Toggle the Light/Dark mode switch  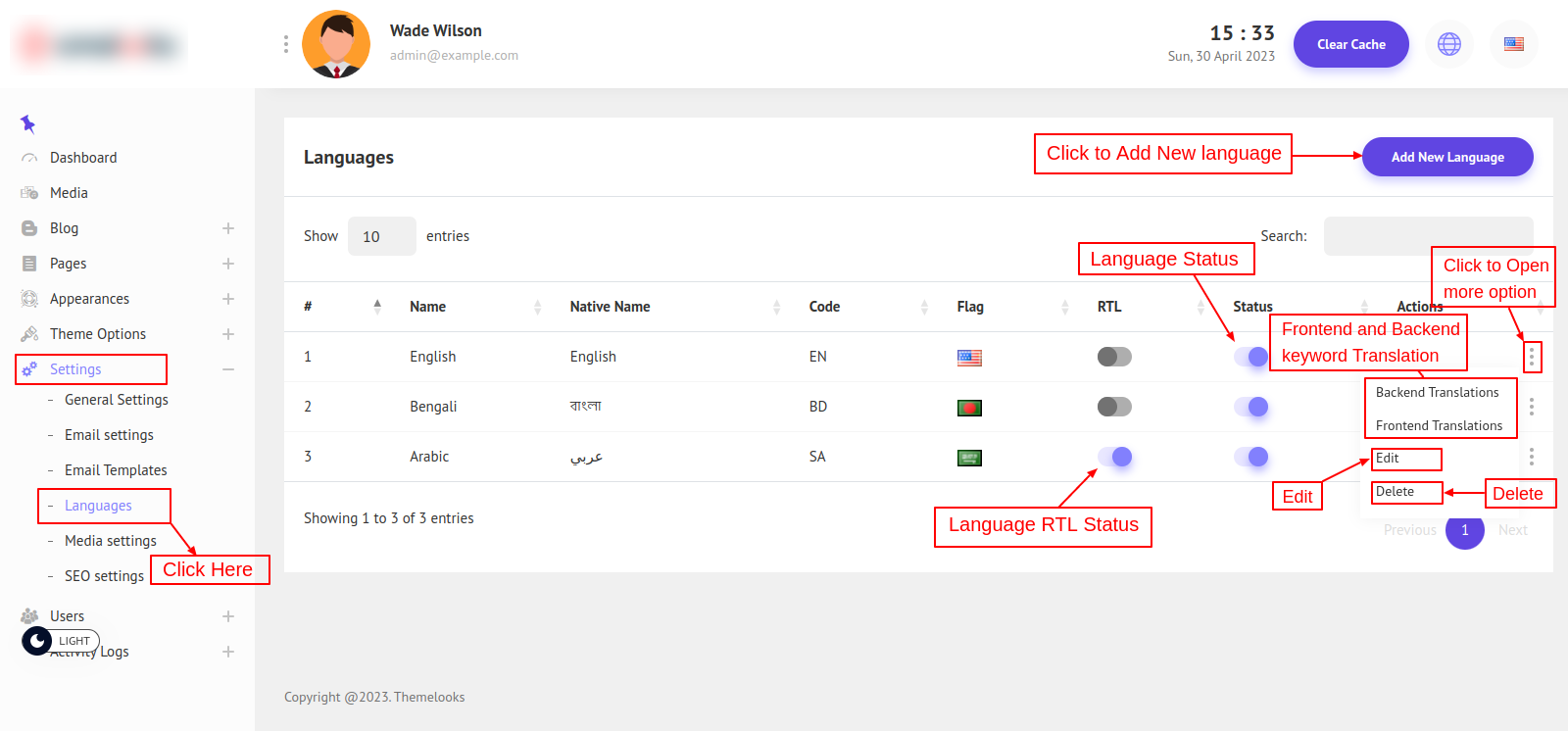[37, 641]
